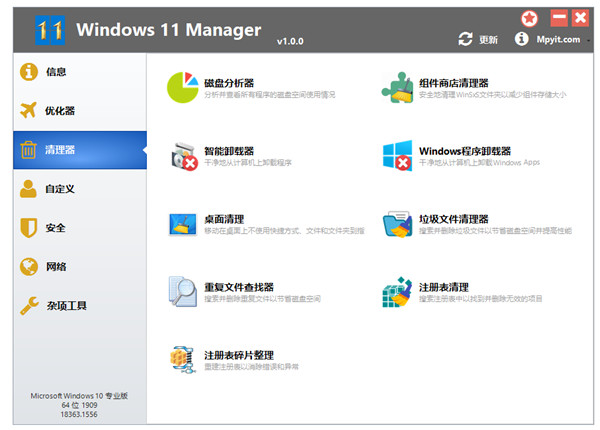Viewport: 600px width, 430px height.
Task: Close the Windows 11 Manager window
Action: pos(580,18)
